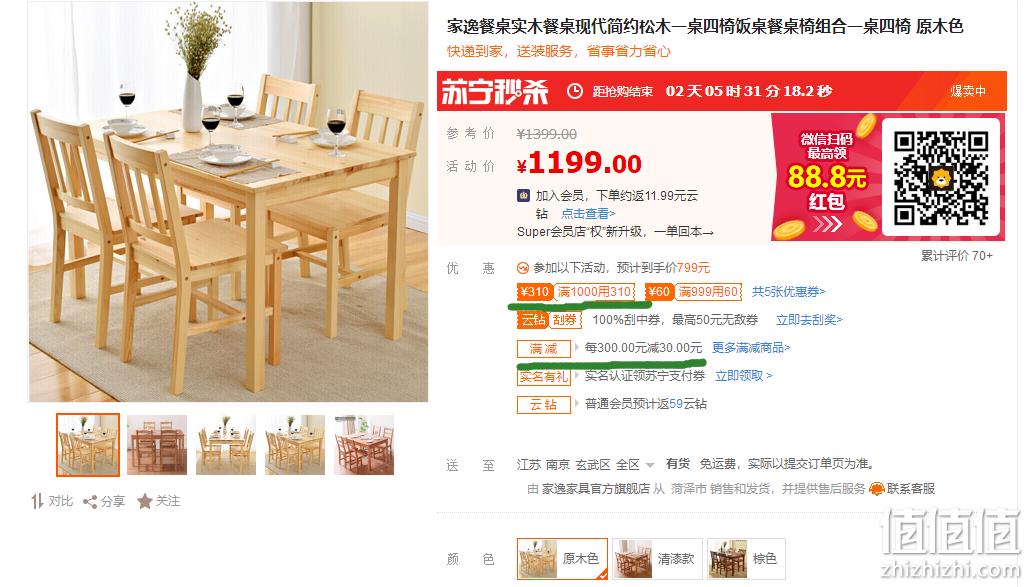Click the 分享 share icon
Image resolution: width=1030 pixels, height=587 pixels.
90,502
